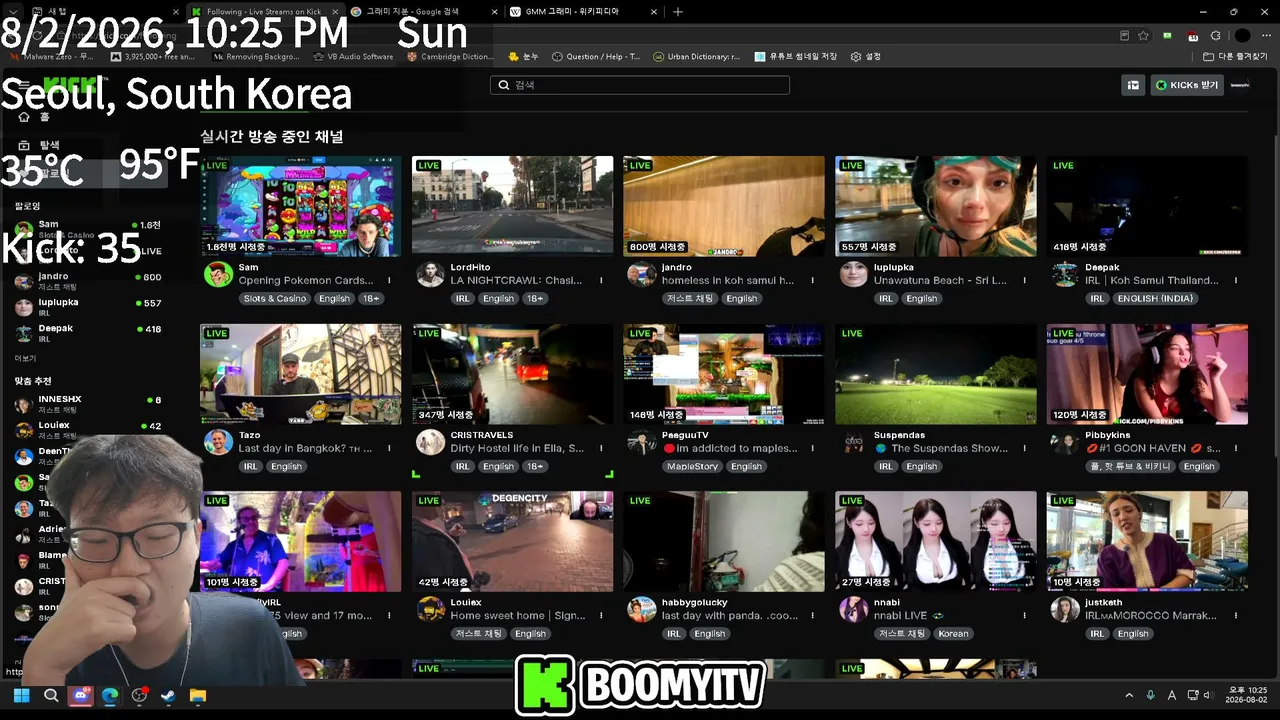This screenshot has width=1280, height=720.
Task: Open Sam's channel avatar on the stream card
Action: 218,274
